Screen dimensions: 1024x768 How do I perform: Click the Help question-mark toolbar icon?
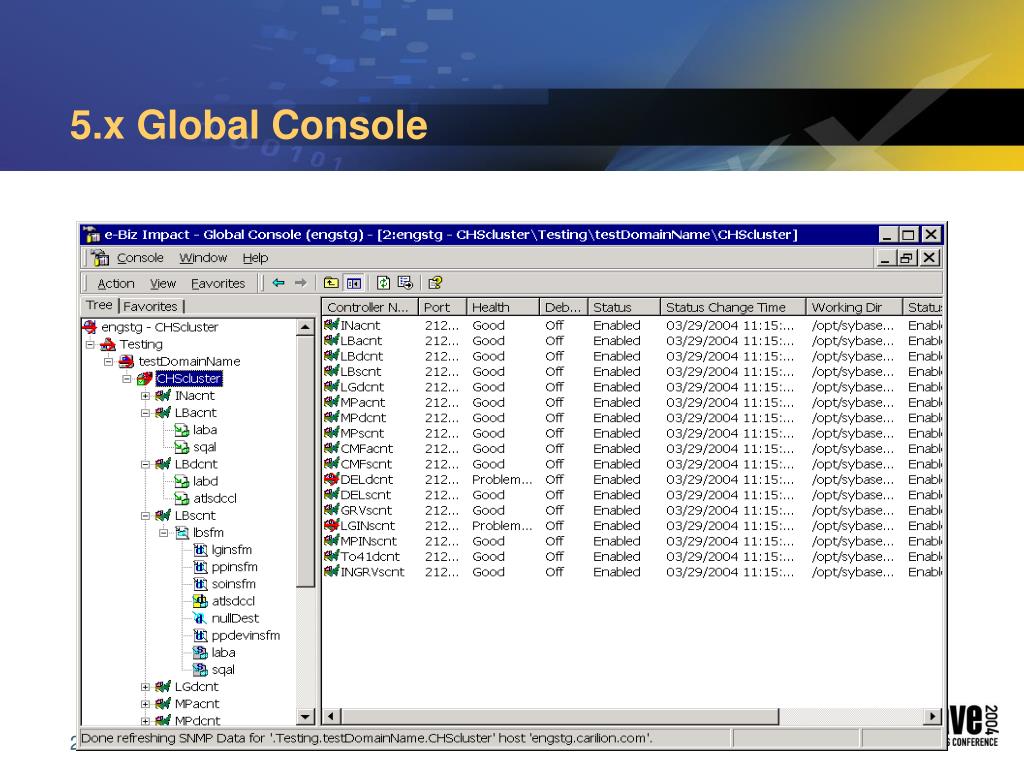[435, 283]
